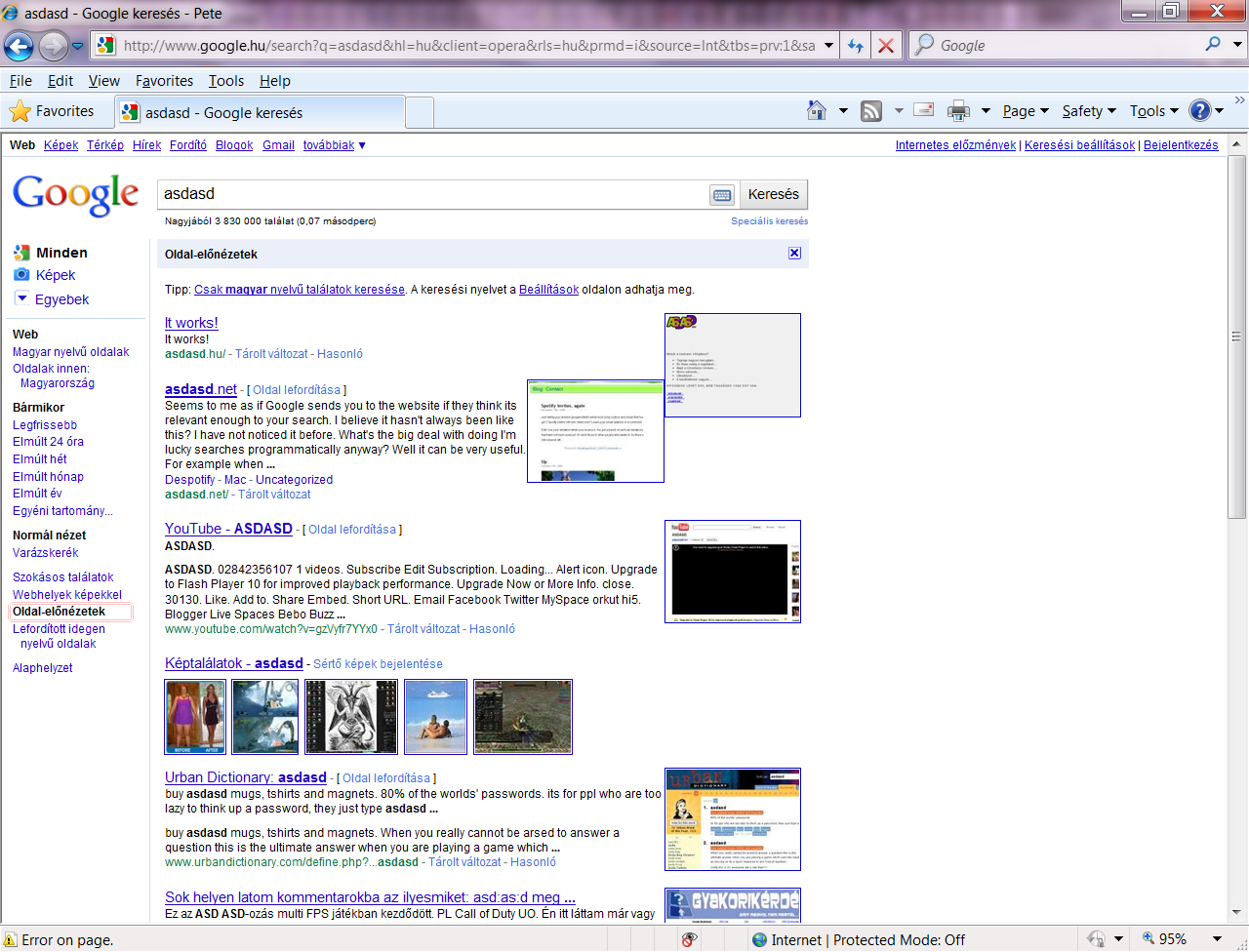
Task: Select the asdasd - Google keresés tab
Action: 259,112
